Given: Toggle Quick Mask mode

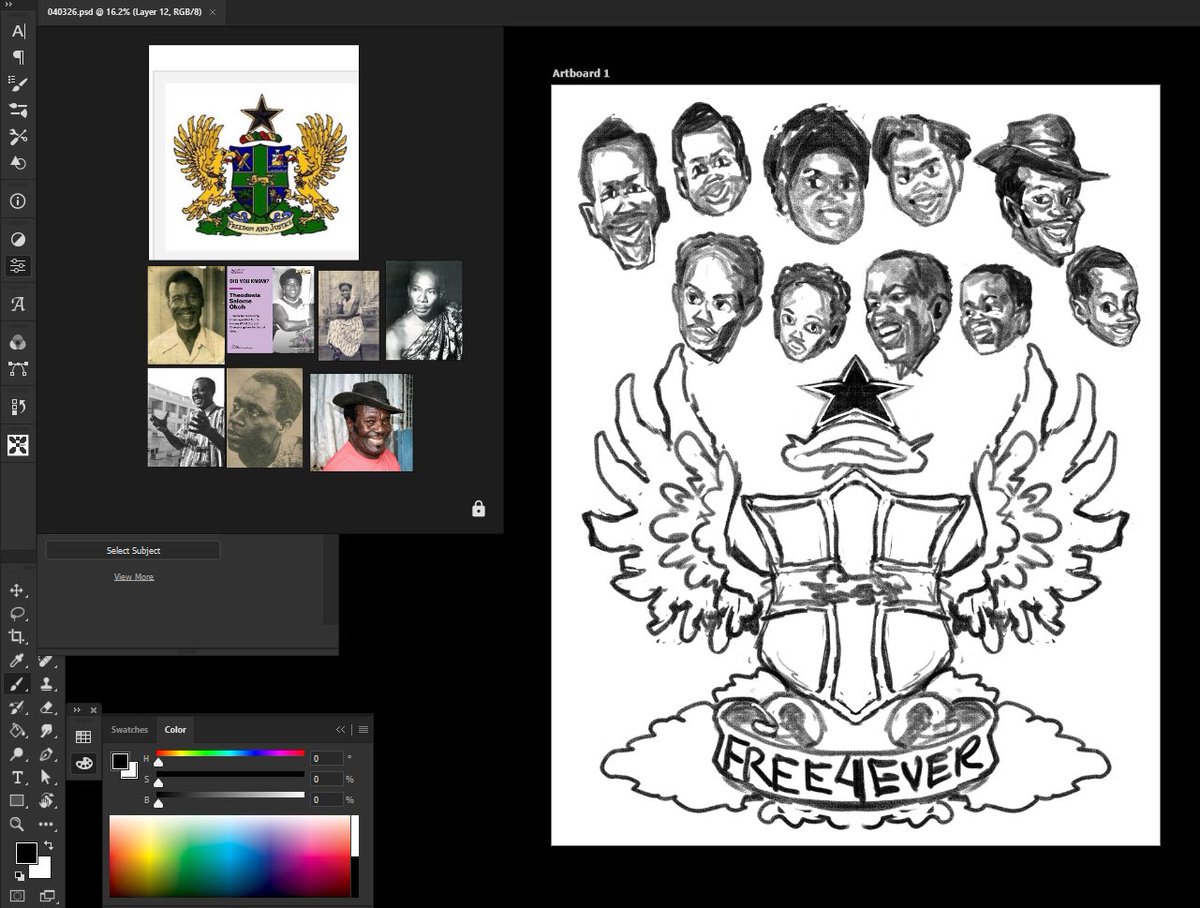Looking at the screenshot, I should (17, 896).
